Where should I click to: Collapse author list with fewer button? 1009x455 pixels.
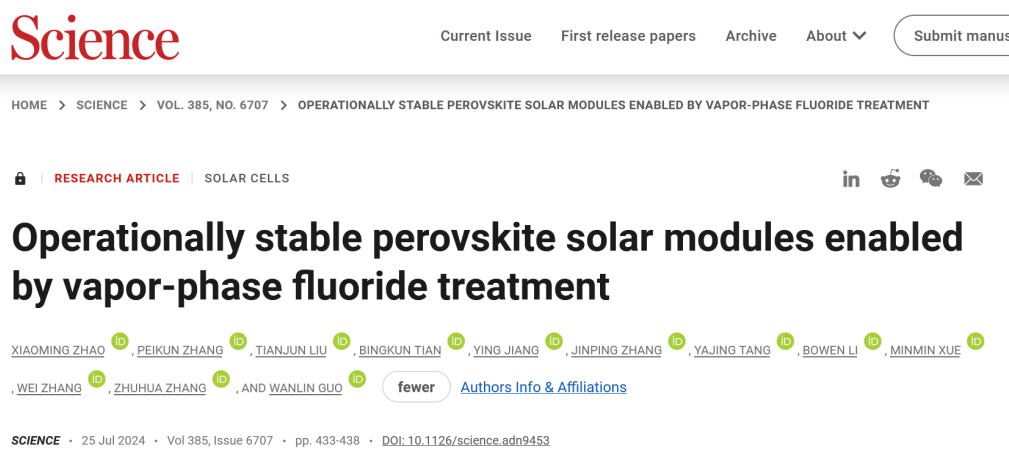416,387
